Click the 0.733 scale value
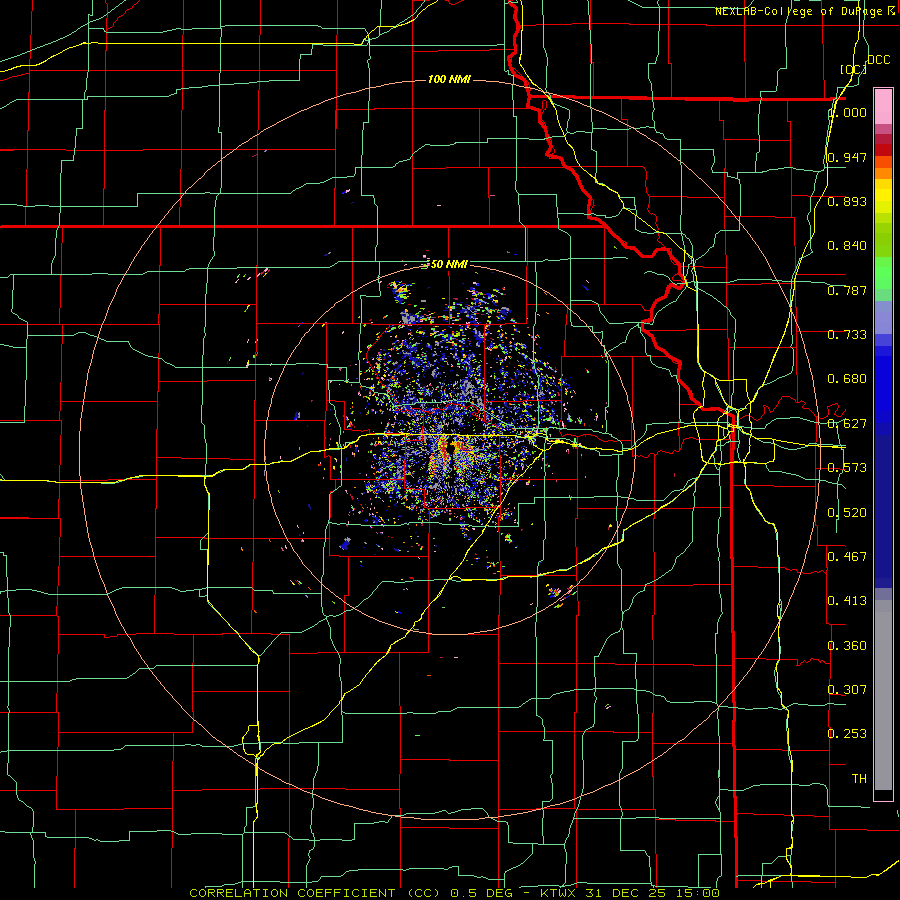 (847, 335)
